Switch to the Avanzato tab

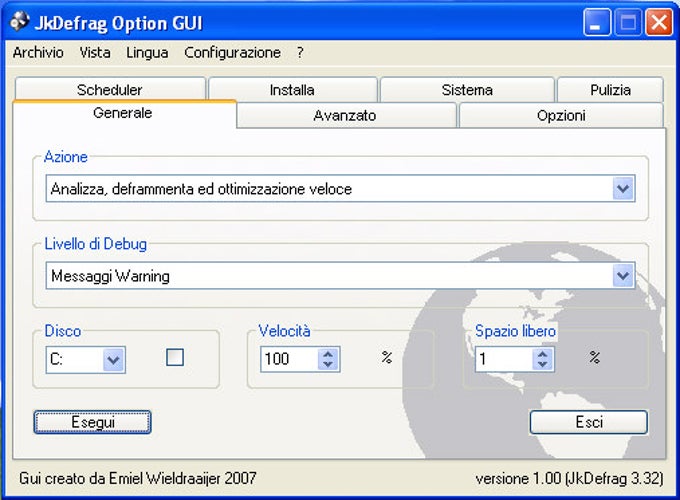pos(345,115)
